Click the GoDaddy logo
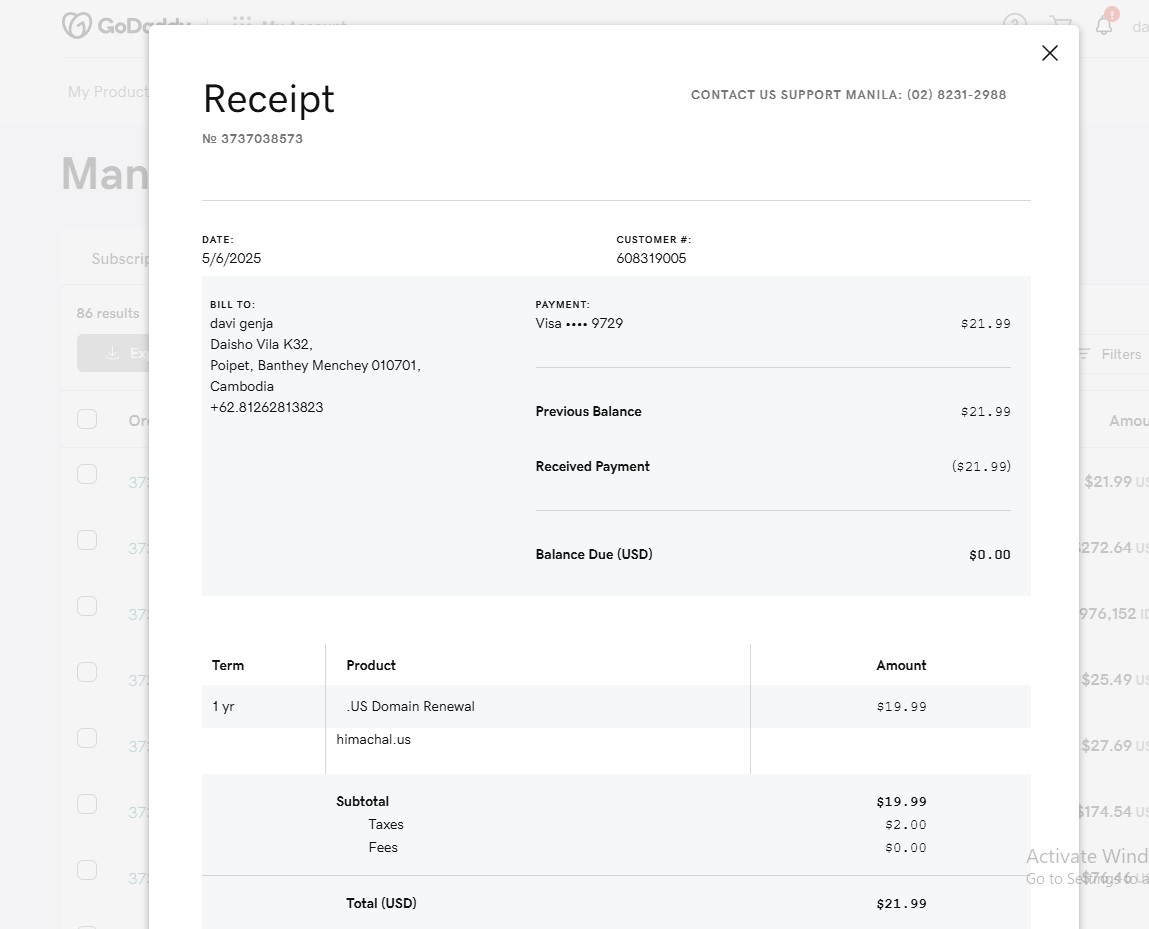The image size is (1149, 929). tap(105, 25)
